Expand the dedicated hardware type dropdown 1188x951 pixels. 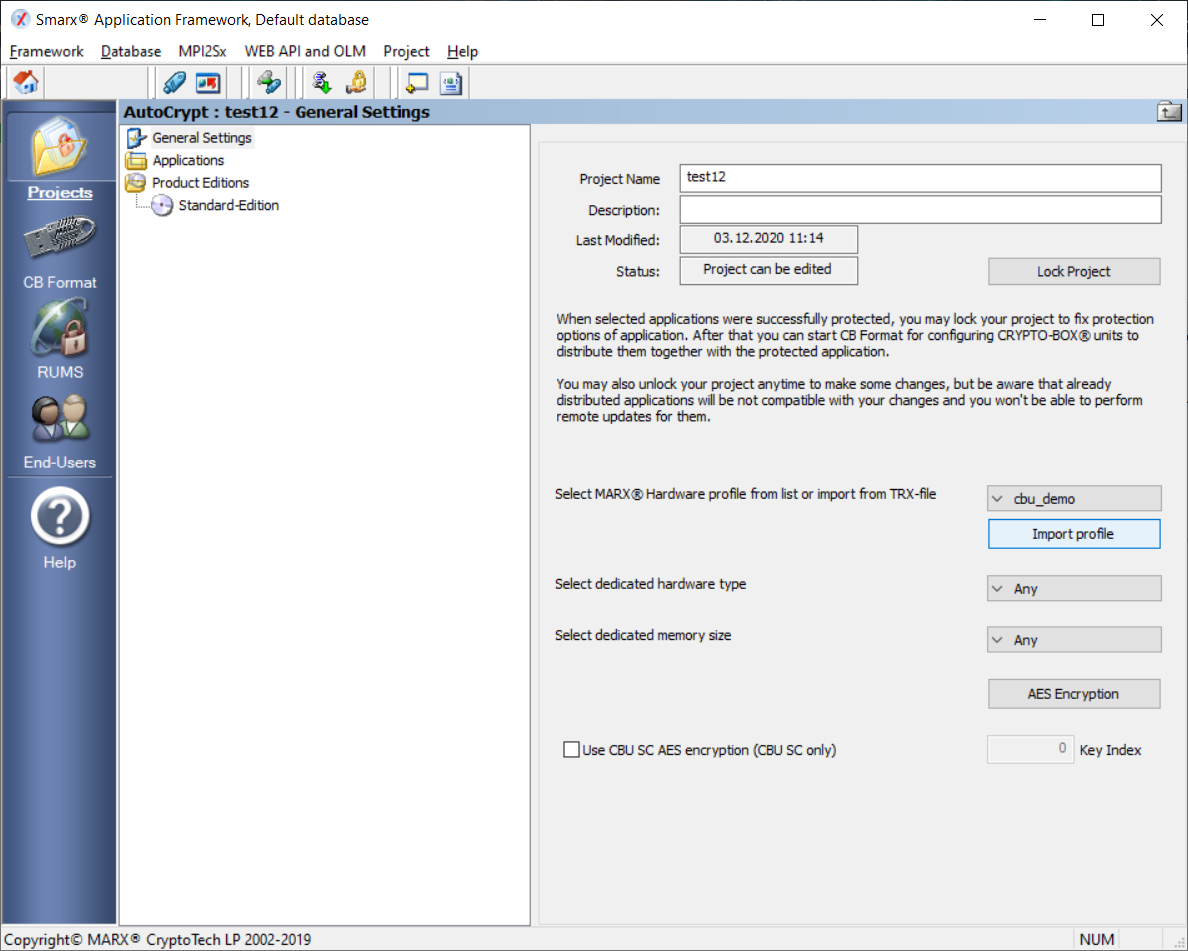[x=1074, y=589]
